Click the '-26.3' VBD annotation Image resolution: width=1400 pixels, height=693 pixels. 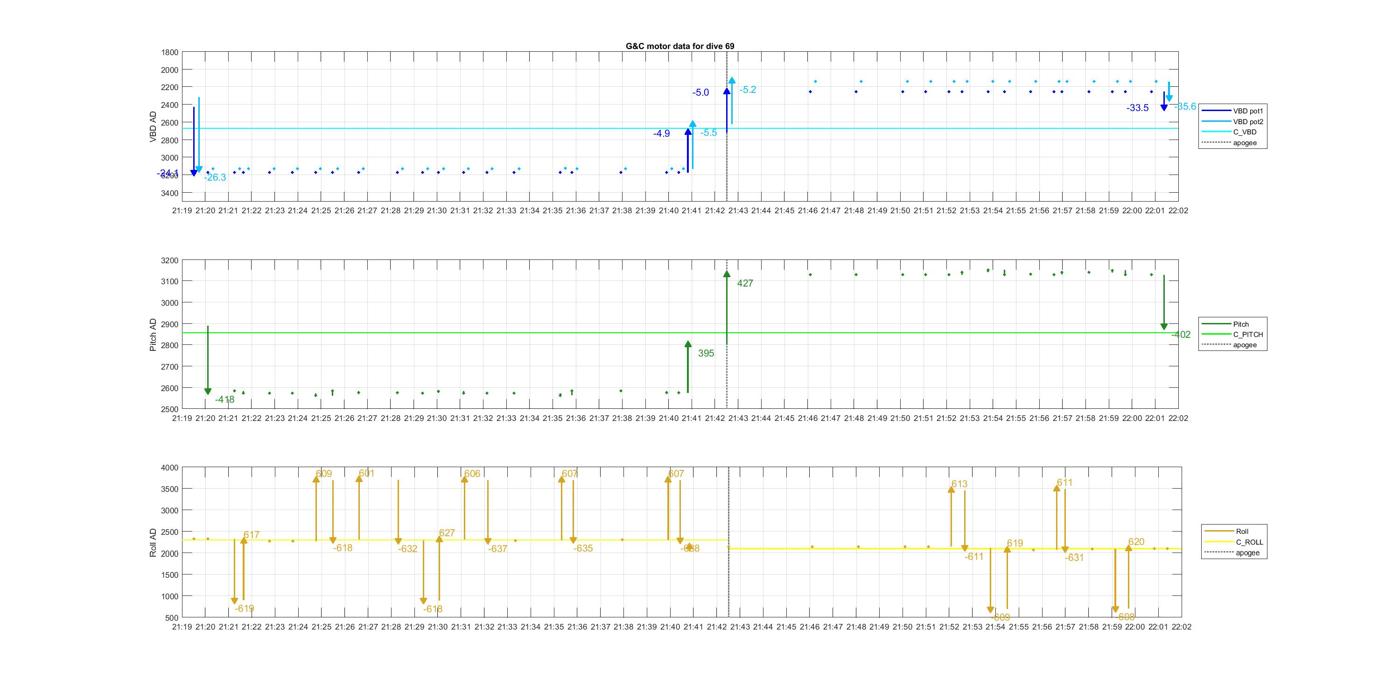click(215, 178)
